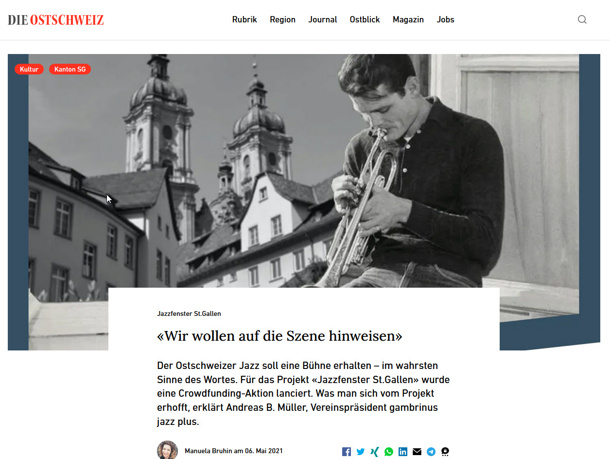Select the Kanton SG tag
The width and height of the screenshot is (610, 459).
[x=70, y=69]
